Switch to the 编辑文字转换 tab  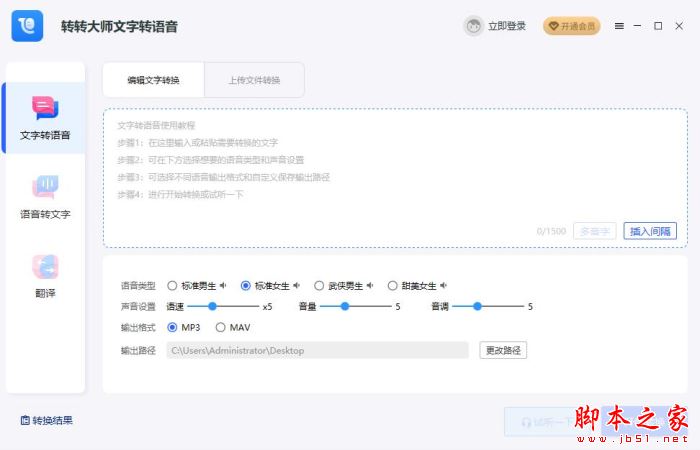[154, 80]
